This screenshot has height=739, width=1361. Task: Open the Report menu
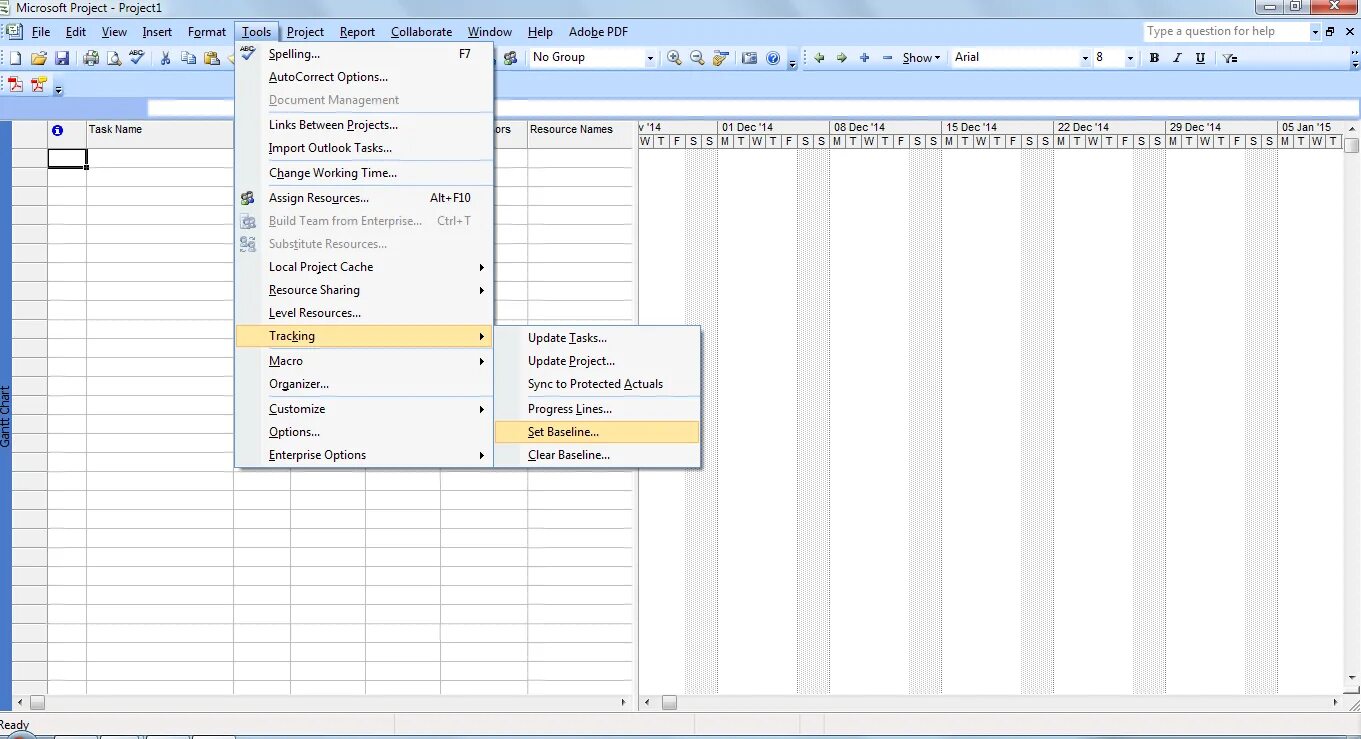357,32
